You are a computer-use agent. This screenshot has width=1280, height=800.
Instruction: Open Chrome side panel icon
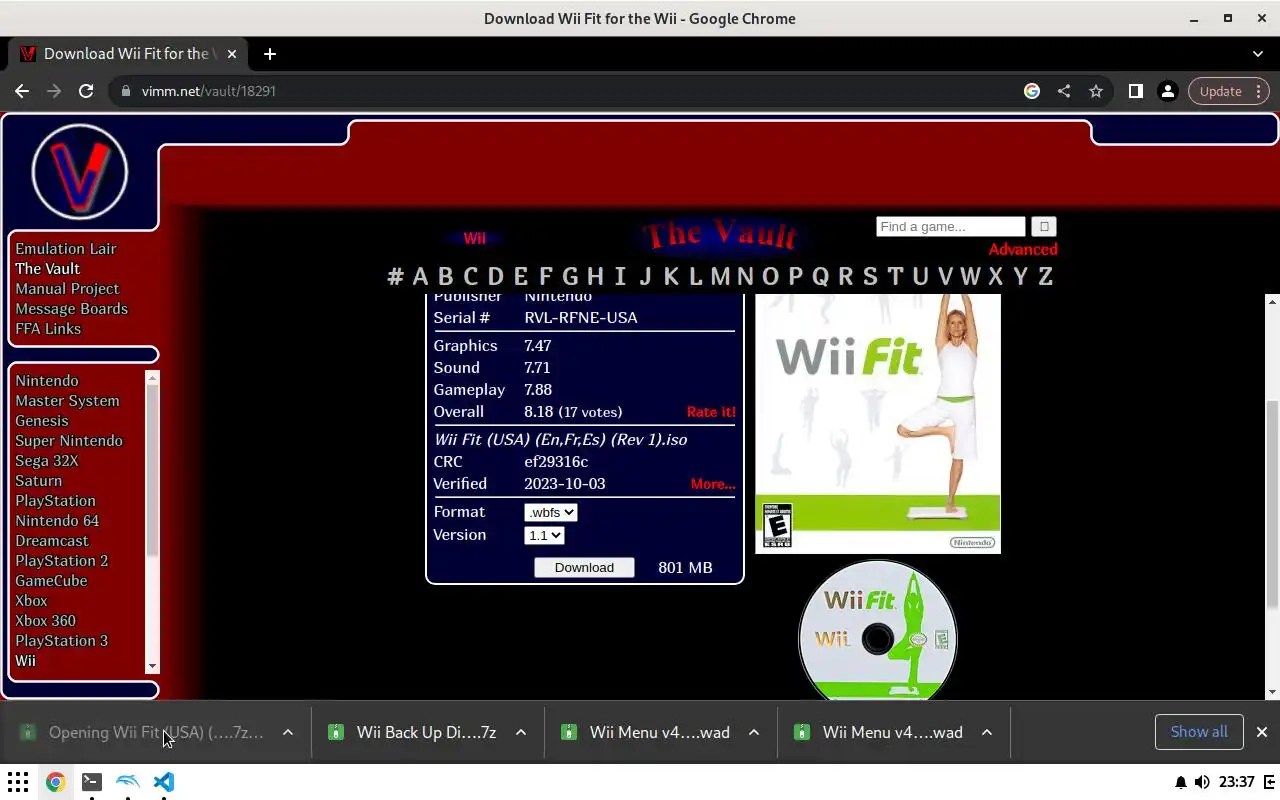pyautogui.click(x=1135, y=91)
